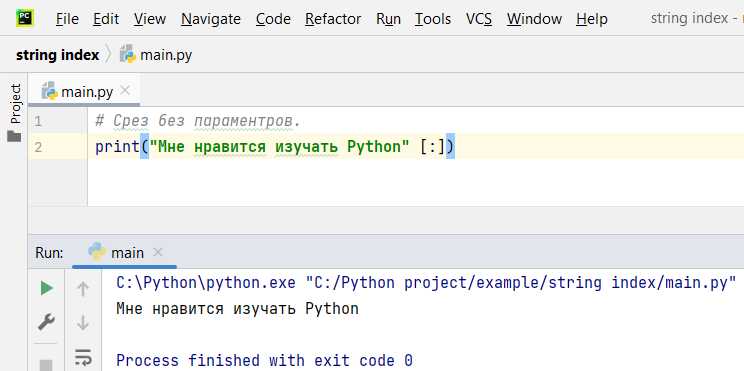Click the print keyword on line 2

coord(117,147)
